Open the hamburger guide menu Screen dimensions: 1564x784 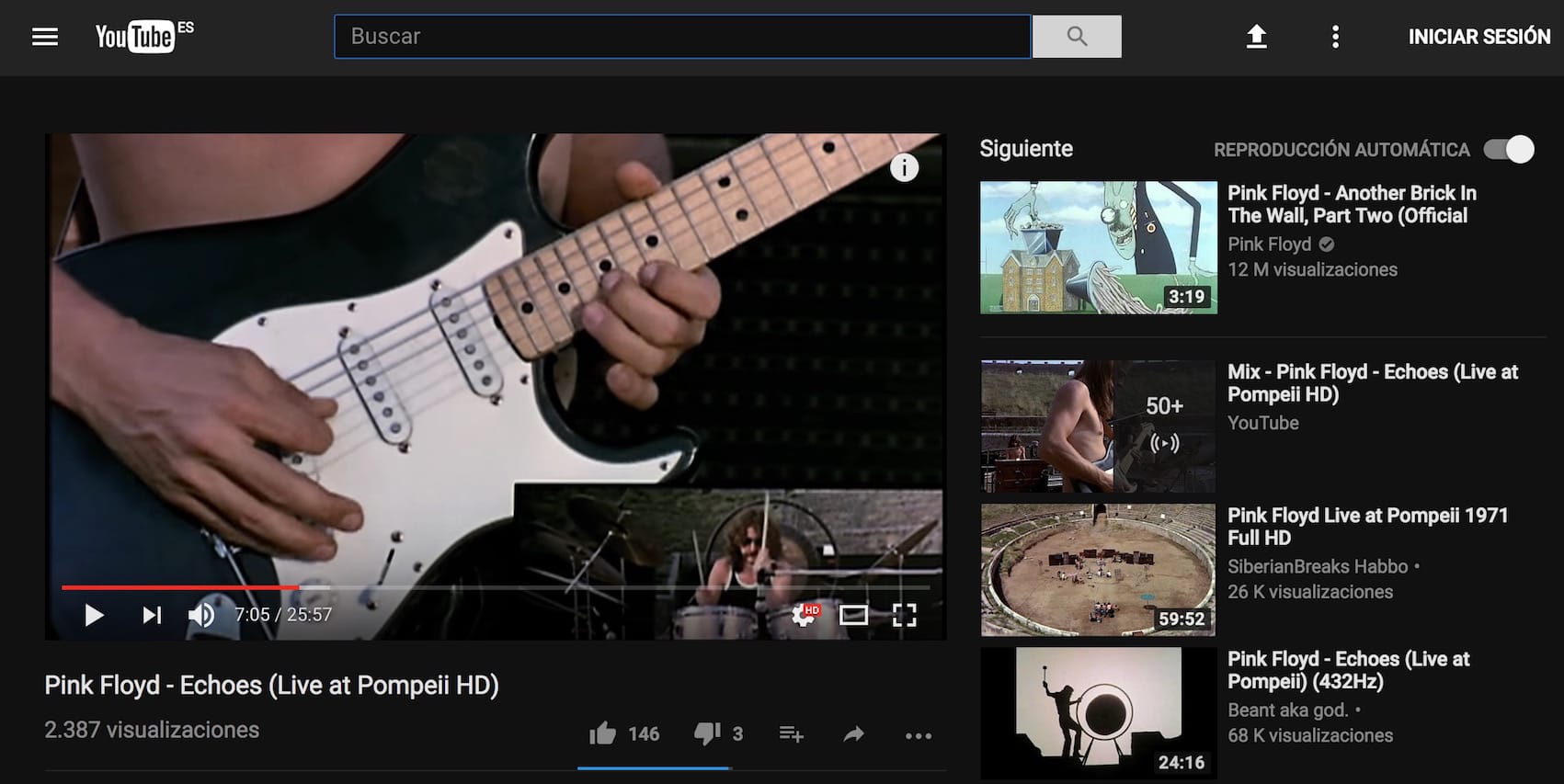45,37
